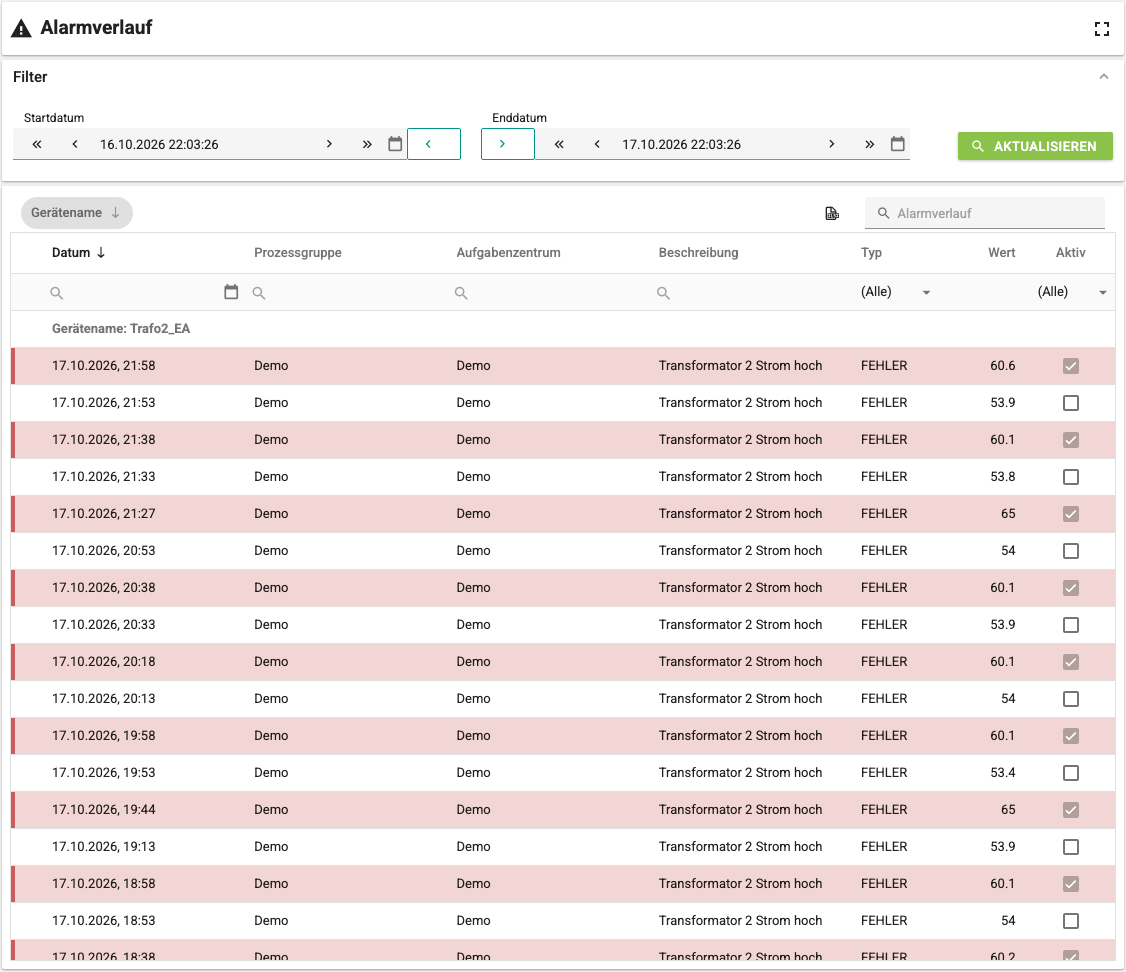The width and height of the screenshot is (1126, 972).
Task: Open the Aktiv filter (Alle) dropdown
Action: click(1072, 292)
